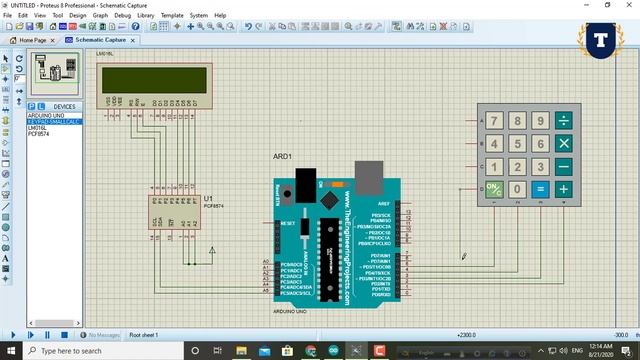Viewport: 640px width, 360px height.
Task: Click the Rotate clockwise icon
Action: [19, 58]
